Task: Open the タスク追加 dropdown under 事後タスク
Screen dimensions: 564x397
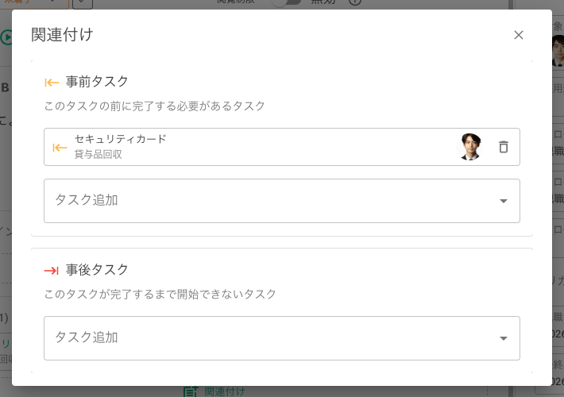Action: click(282, 338)
